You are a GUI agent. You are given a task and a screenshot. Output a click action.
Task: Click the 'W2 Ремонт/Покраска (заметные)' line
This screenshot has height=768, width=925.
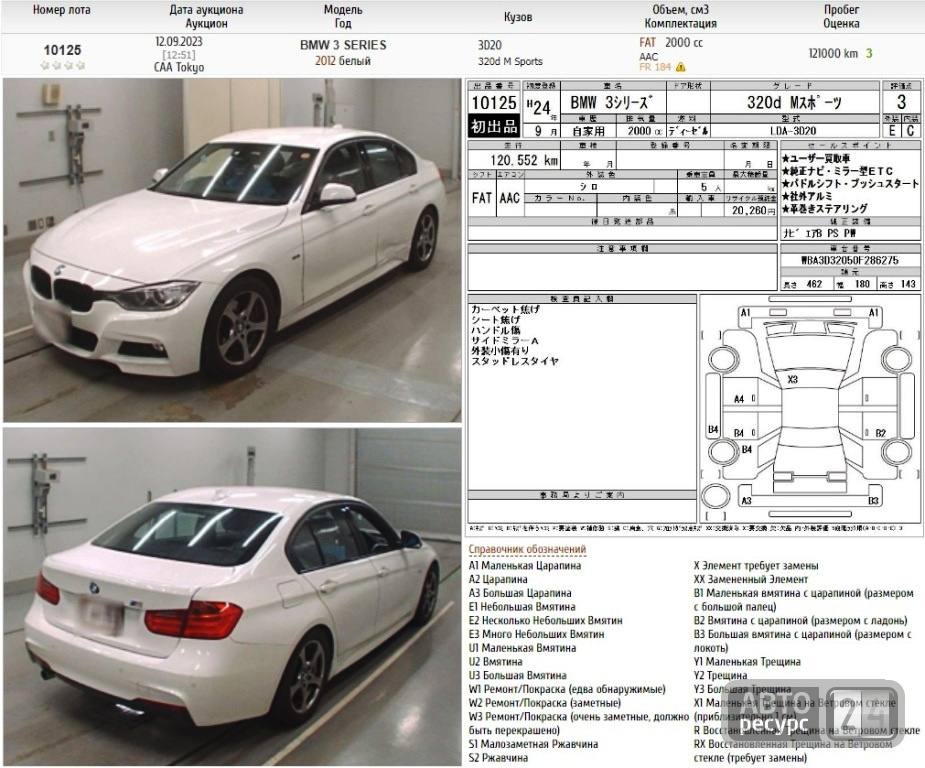tap(545, 703)
